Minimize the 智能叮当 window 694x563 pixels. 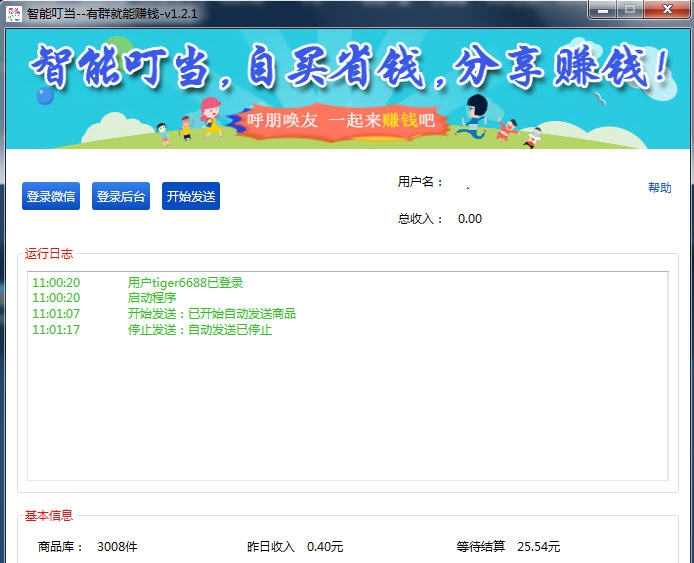(602, 10)
